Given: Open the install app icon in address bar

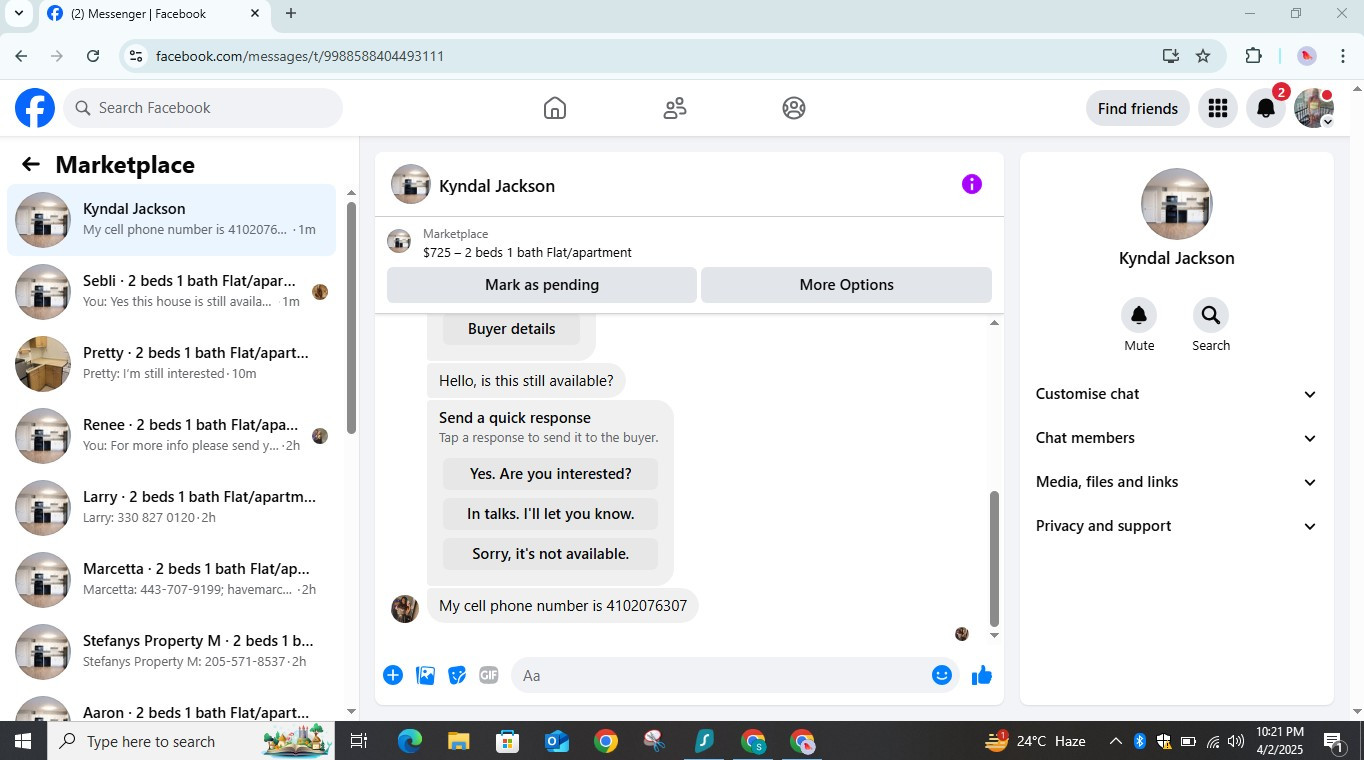Looking at the screenshot, I should pyautogui.click(x=1171, y=56).
